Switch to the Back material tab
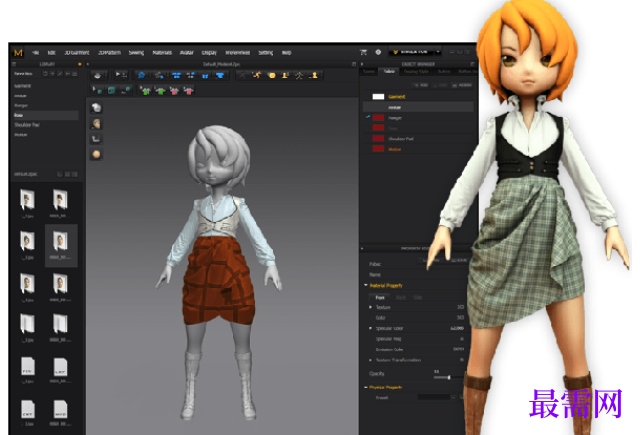The height and width of the screenshot is (435, 641). click(401, 297)
